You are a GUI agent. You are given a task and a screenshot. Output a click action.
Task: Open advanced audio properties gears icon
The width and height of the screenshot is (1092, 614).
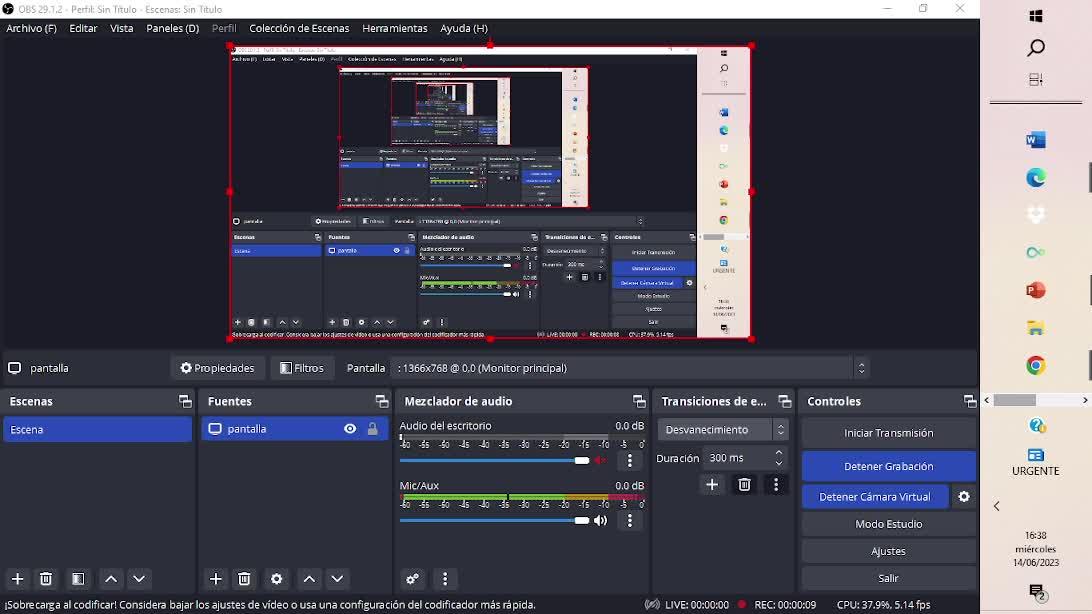pos(412,579)
